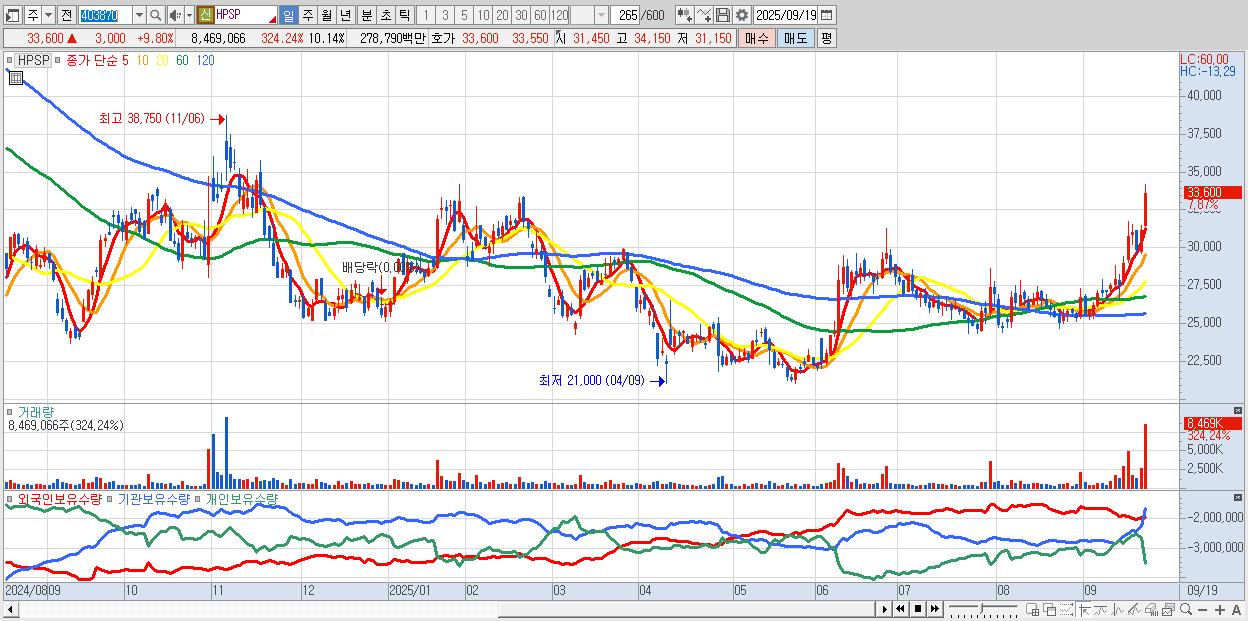Image resolution: width=1248 pixels, height=621 pixels.
Task: Click the 전 button beside stock code
Action: pyautogui.click(x=66, y=15)
